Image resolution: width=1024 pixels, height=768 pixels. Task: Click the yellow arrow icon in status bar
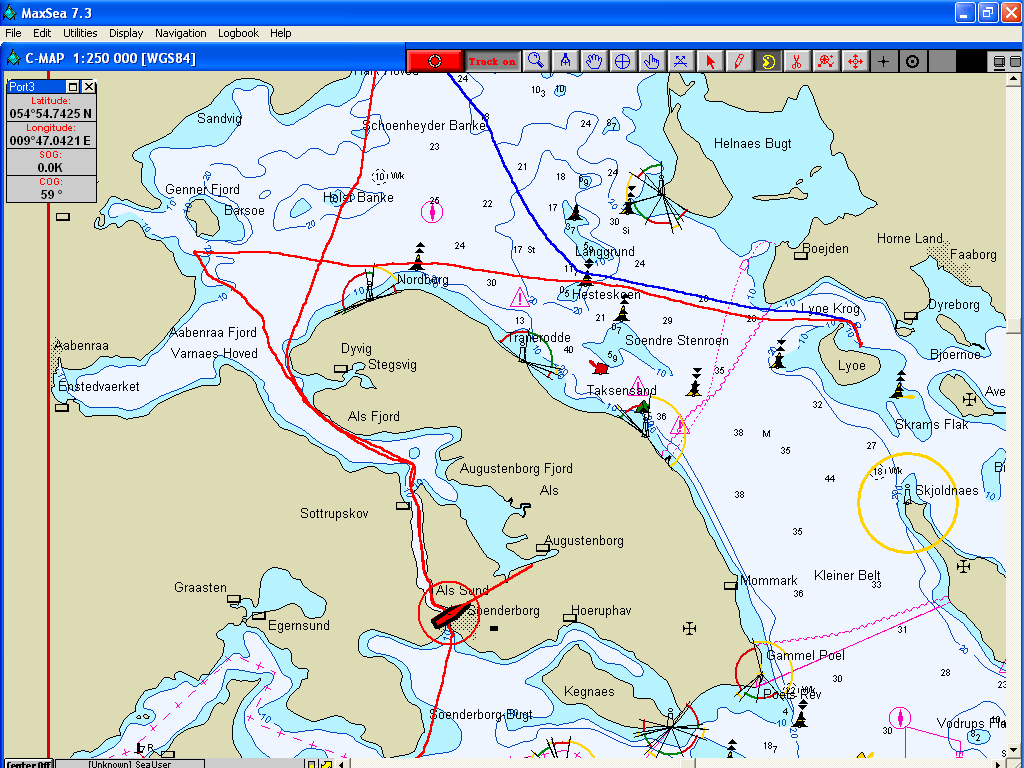coord(325,763)
